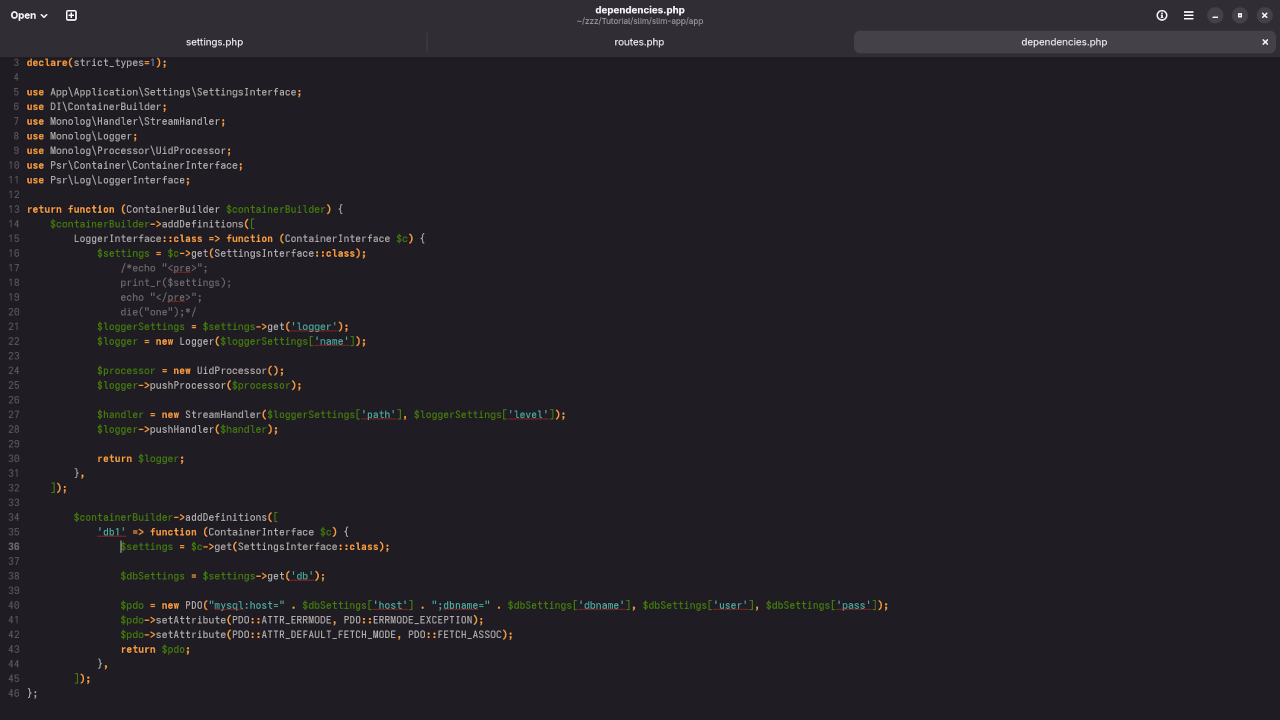Screen dimensions: 1280x720
Task: Click the return function (ContainerBuilder line
Action: [x=185, y=209]
